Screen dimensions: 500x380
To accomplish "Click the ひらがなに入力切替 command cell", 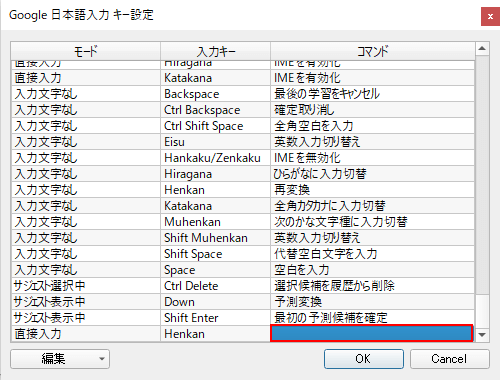I will [372, 174].
